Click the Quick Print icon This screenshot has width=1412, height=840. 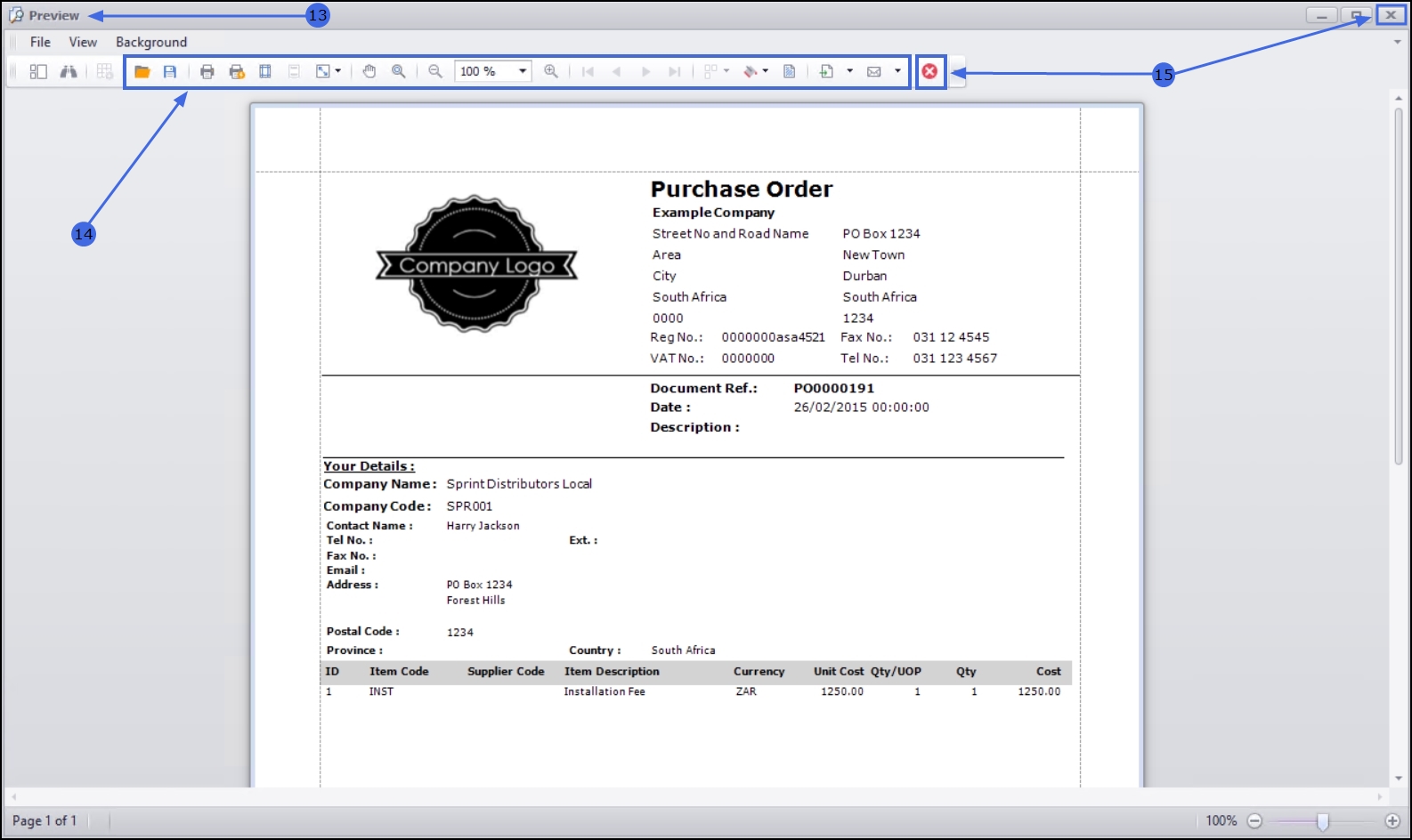coord(237,72)
